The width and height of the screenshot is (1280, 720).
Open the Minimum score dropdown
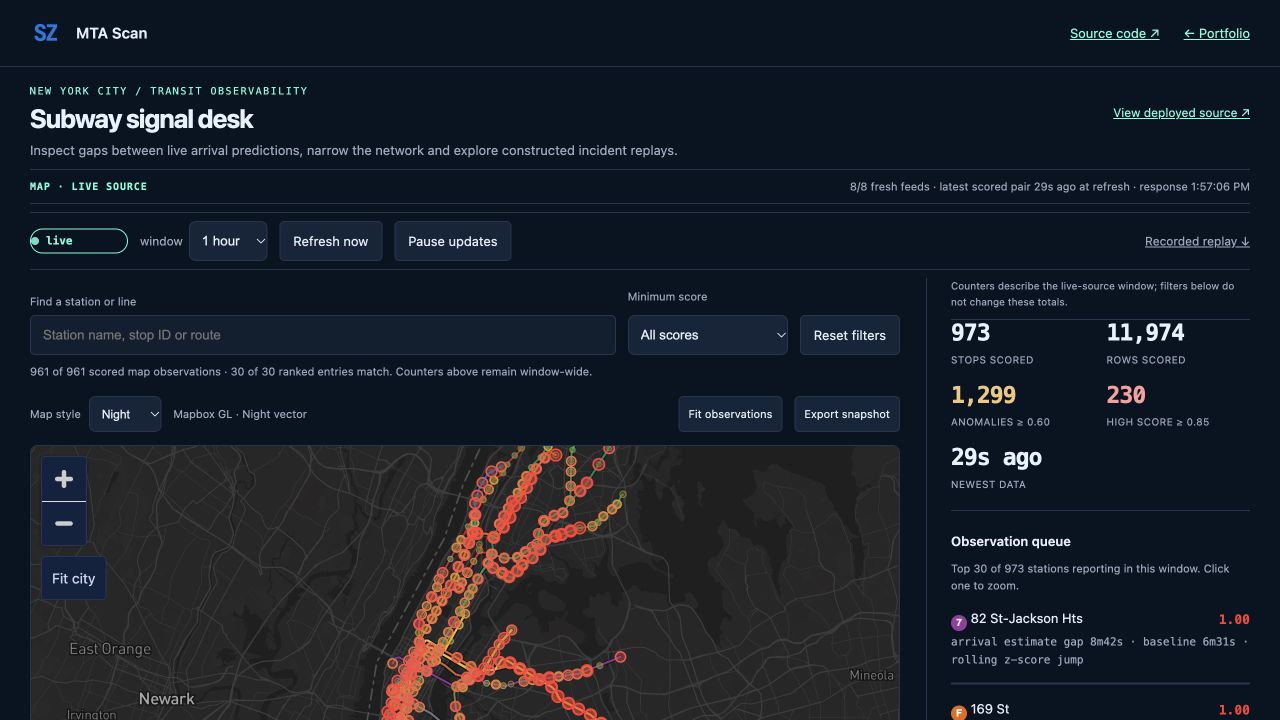708,335
